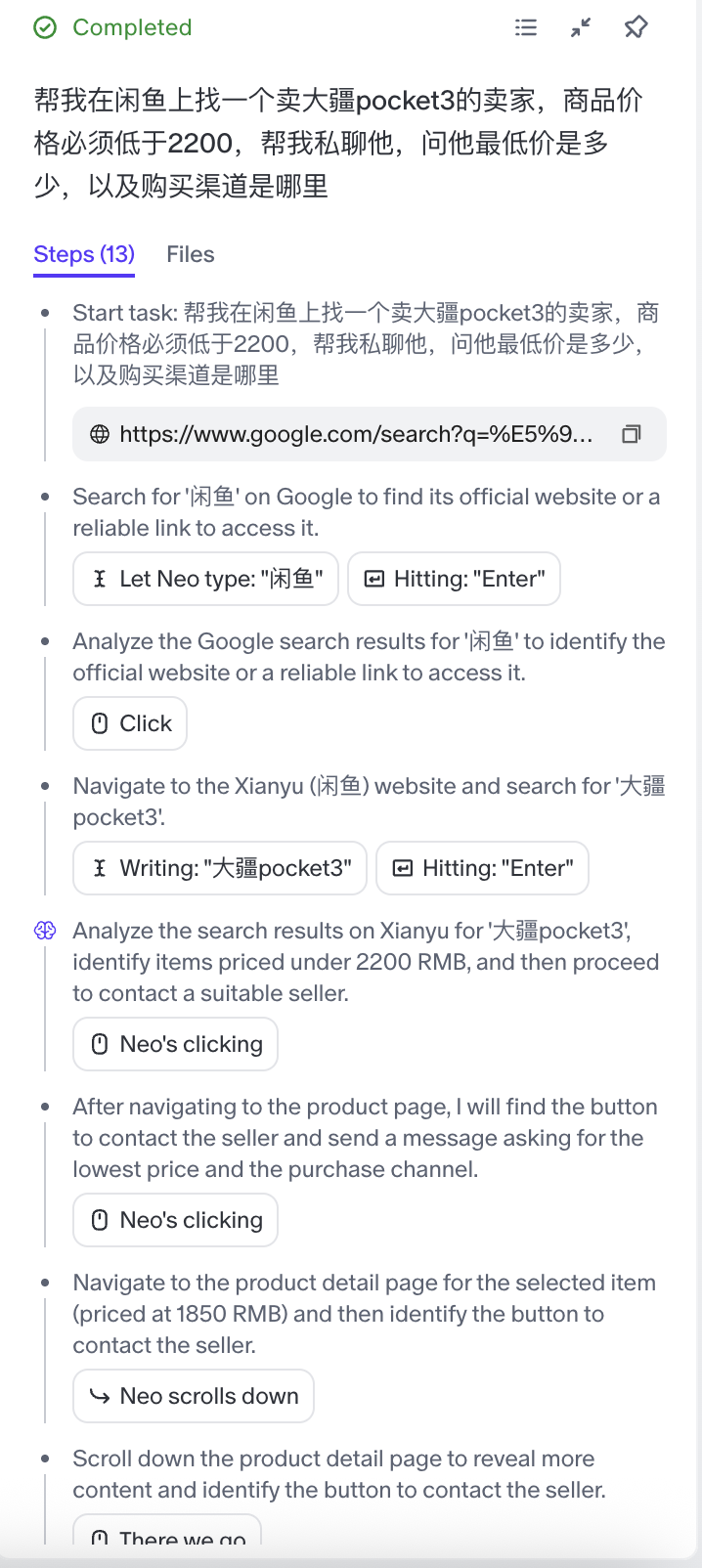
Task: Click the list view icon in header
Action: pyautogui.click(x=526, y=27)
